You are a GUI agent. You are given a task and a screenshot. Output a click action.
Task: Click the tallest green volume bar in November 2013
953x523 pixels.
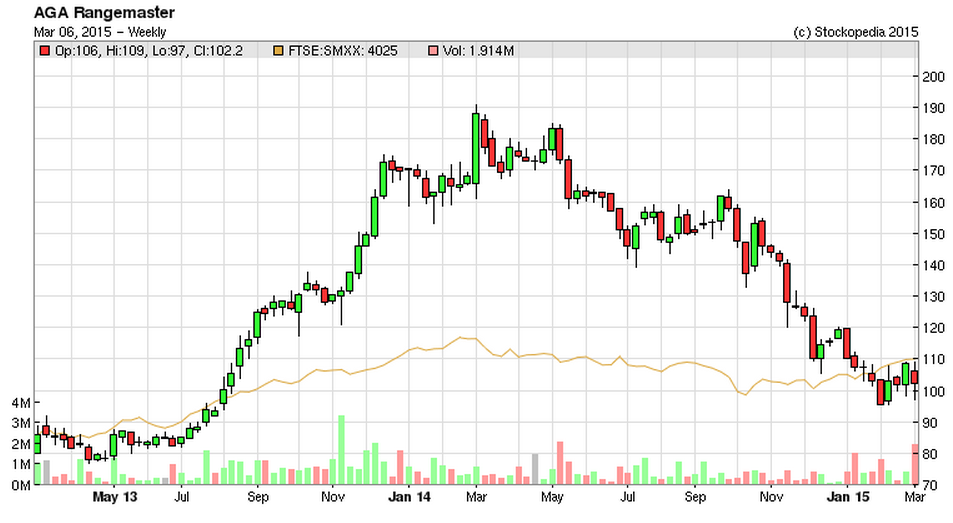(x=341, y=450)
